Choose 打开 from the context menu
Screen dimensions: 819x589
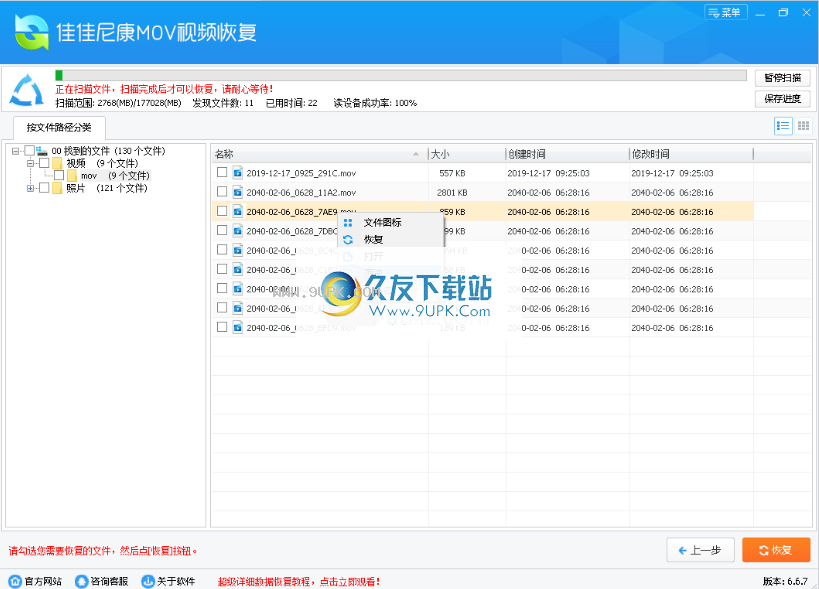click(x=391, y=256)
